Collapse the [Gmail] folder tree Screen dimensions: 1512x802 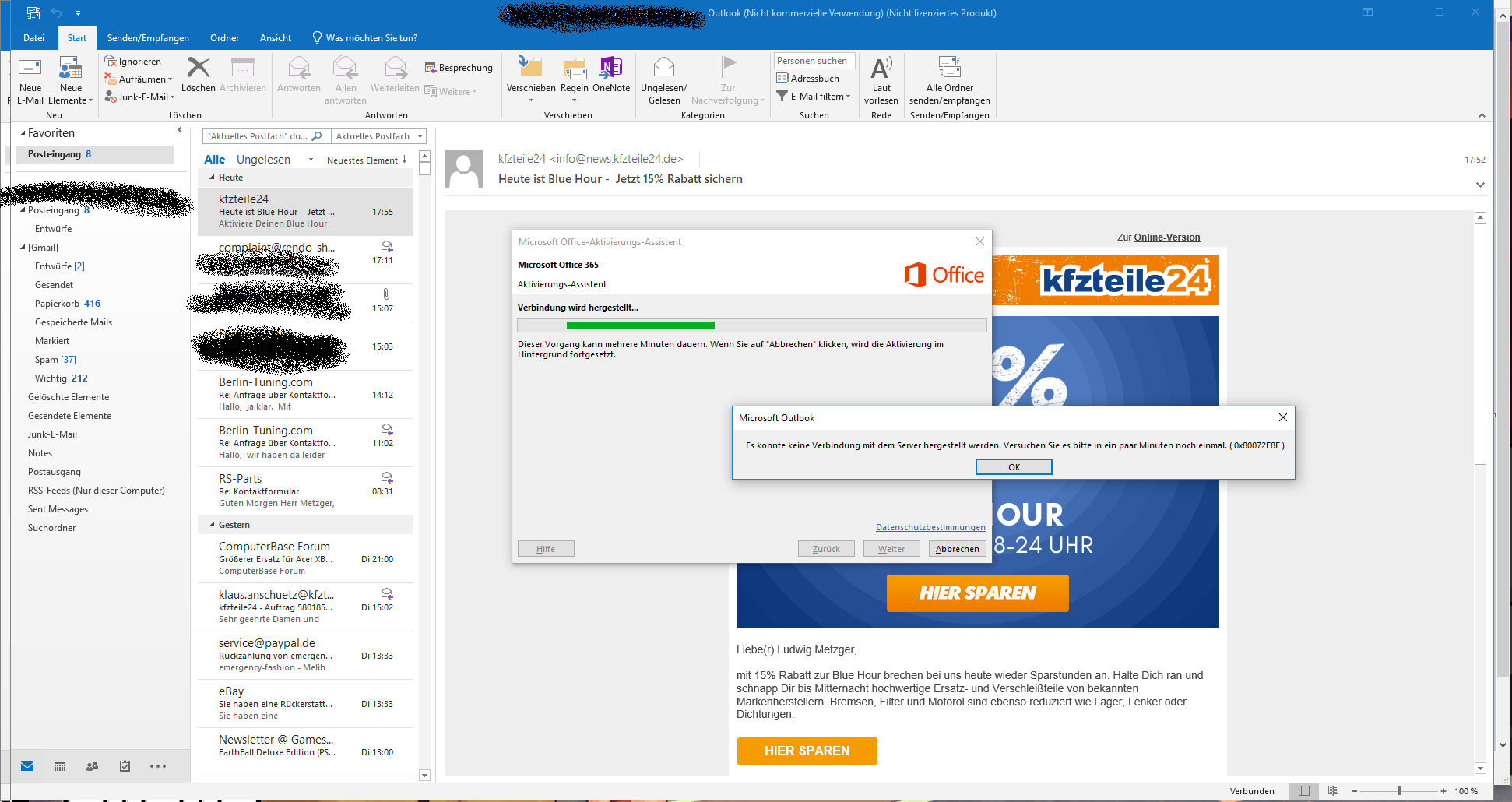click(x=23, y=248)
